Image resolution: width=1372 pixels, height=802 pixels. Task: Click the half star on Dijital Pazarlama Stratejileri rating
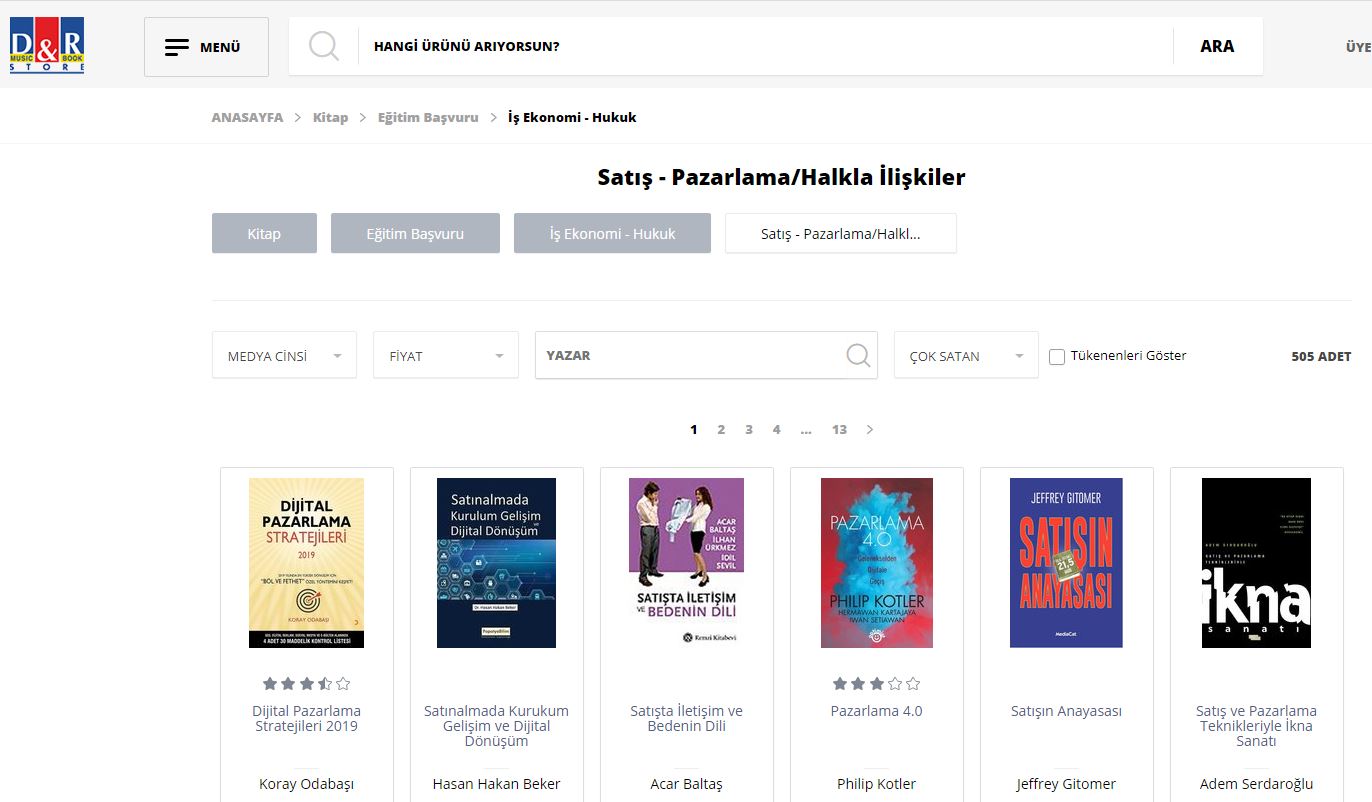point(325,683)
